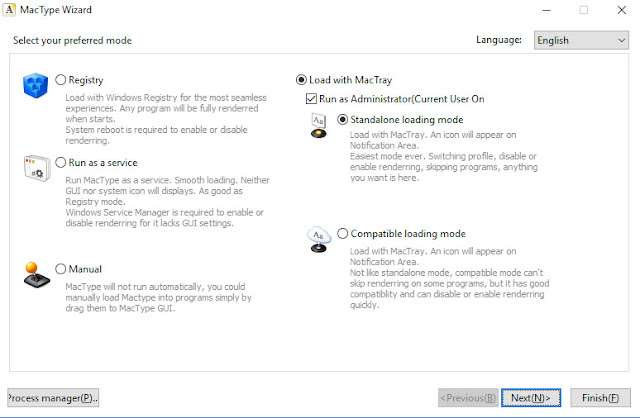Select the Registry radio button
Screen dimensions: 640x418
pos(60,80)
